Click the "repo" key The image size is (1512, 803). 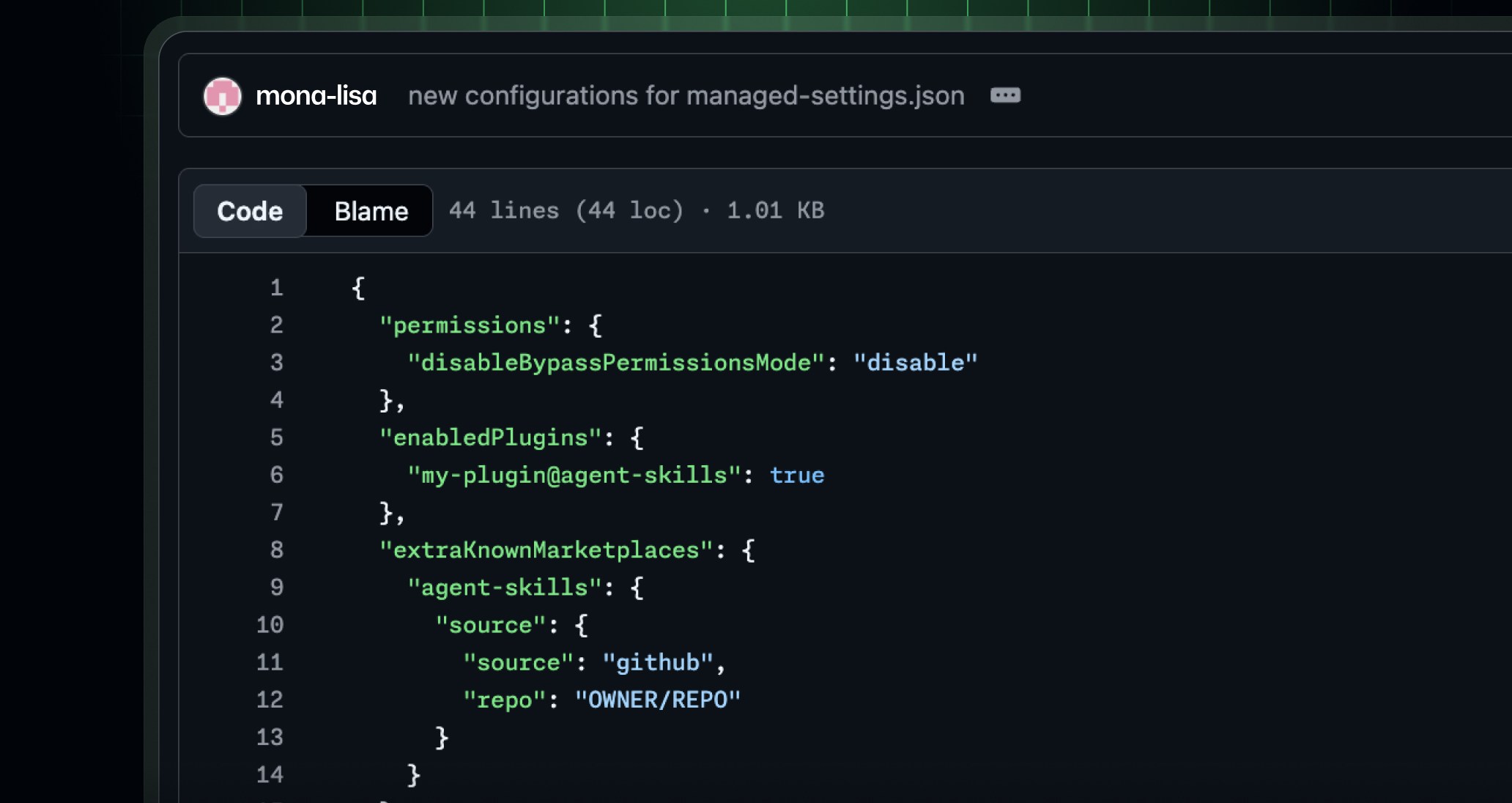click(x=505, y=700)
